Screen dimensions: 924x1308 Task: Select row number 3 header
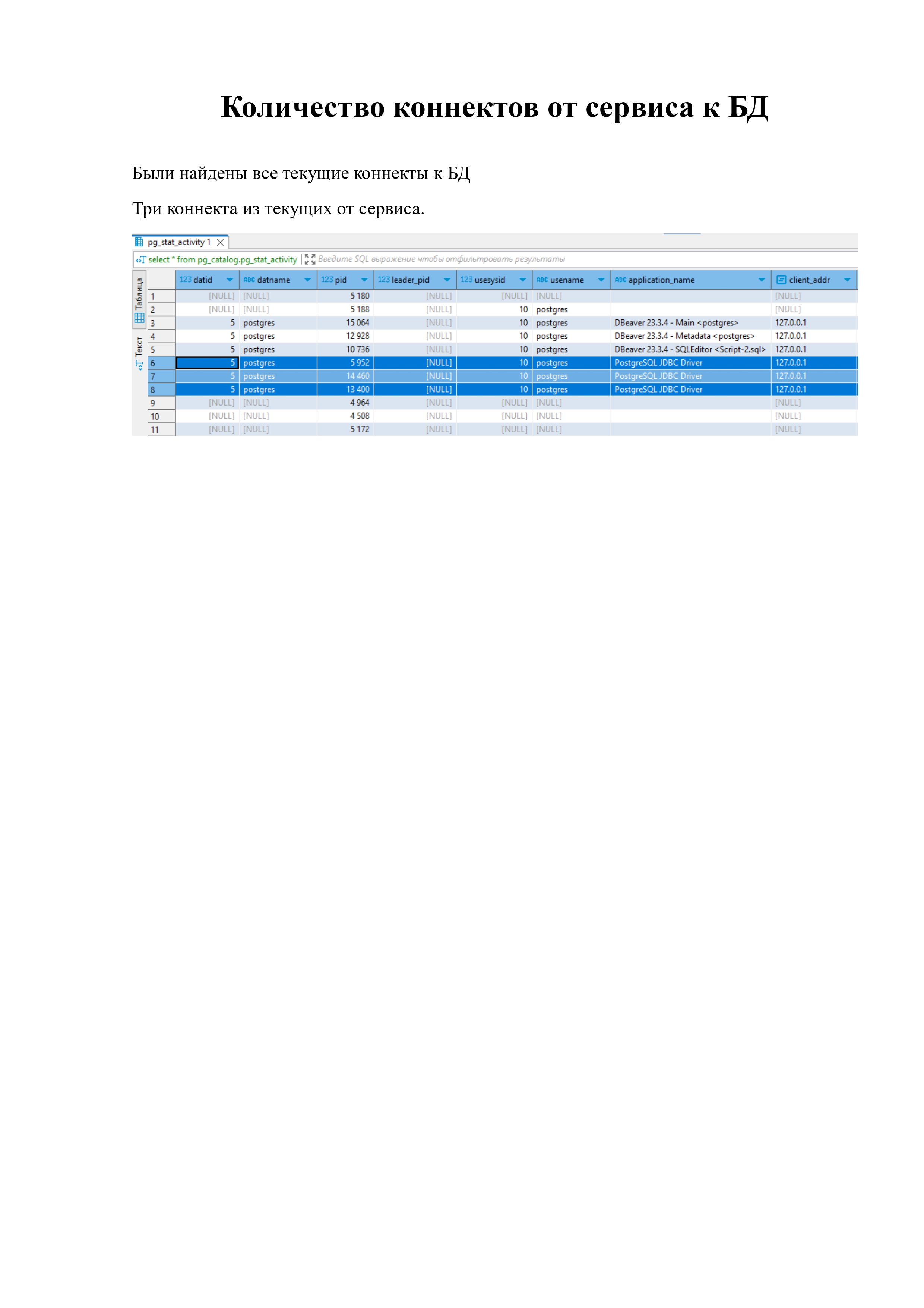[x=161, y=323]
